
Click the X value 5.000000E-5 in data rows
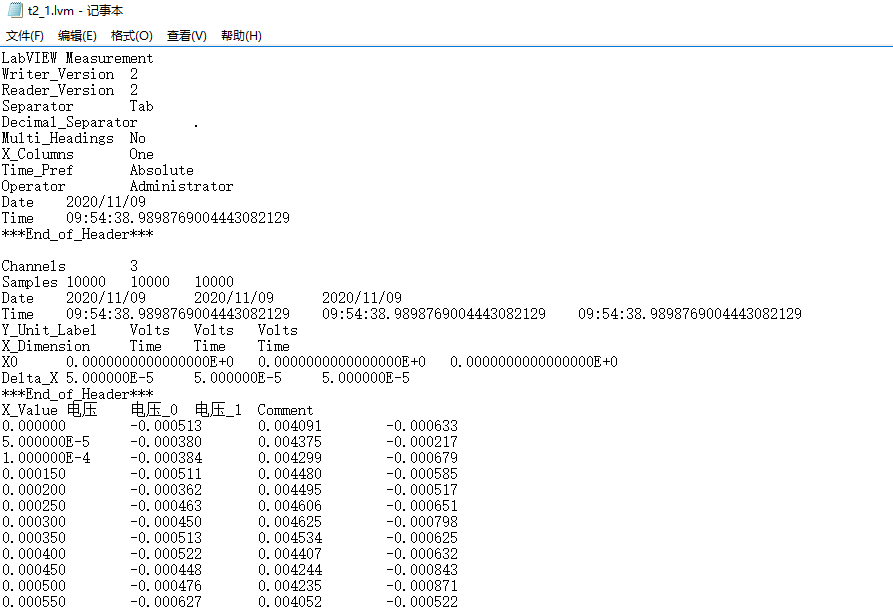point(46,442)
